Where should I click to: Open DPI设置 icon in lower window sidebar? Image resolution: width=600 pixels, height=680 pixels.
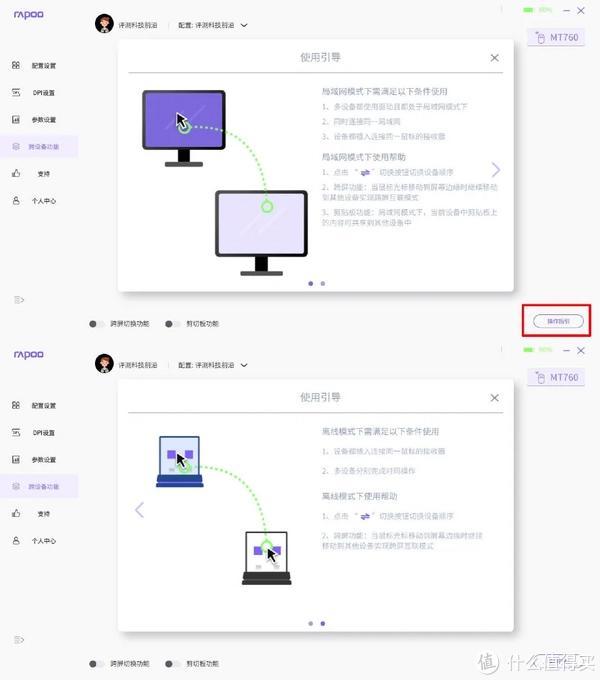16,432
